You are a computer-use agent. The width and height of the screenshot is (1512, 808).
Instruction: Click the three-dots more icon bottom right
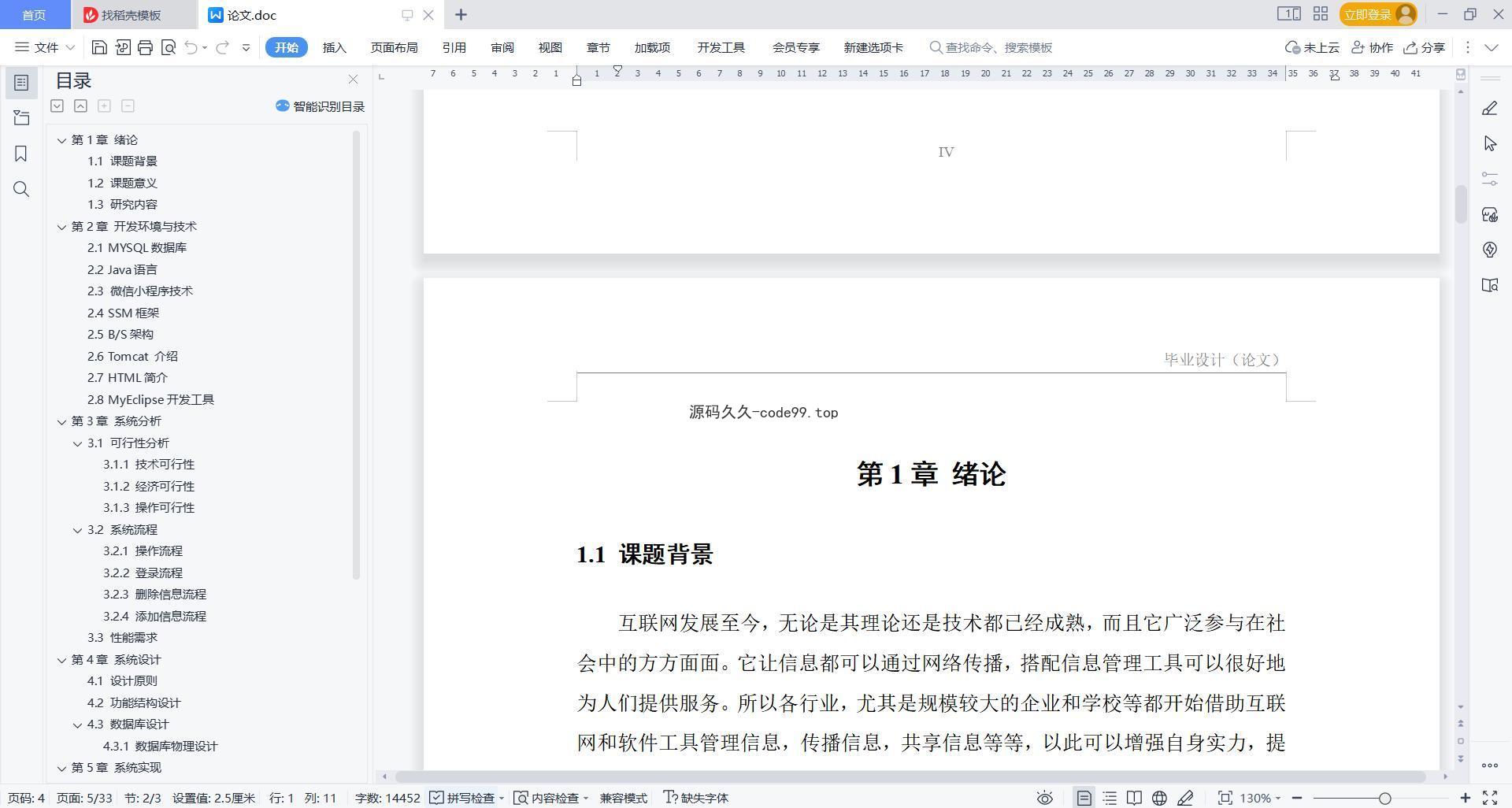point(1489,765)
